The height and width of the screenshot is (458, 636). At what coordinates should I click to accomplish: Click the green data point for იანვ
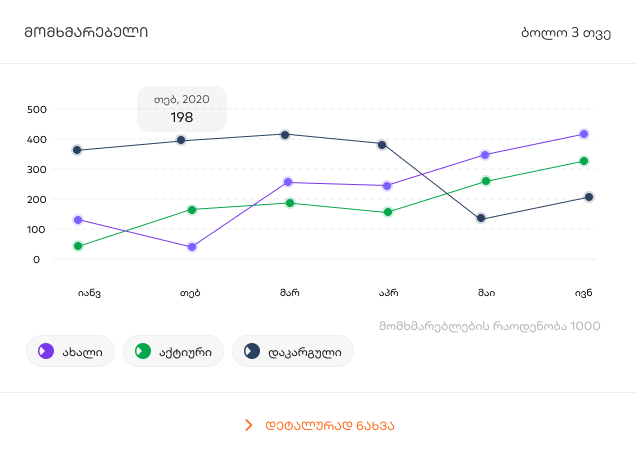tap(78, 246)
